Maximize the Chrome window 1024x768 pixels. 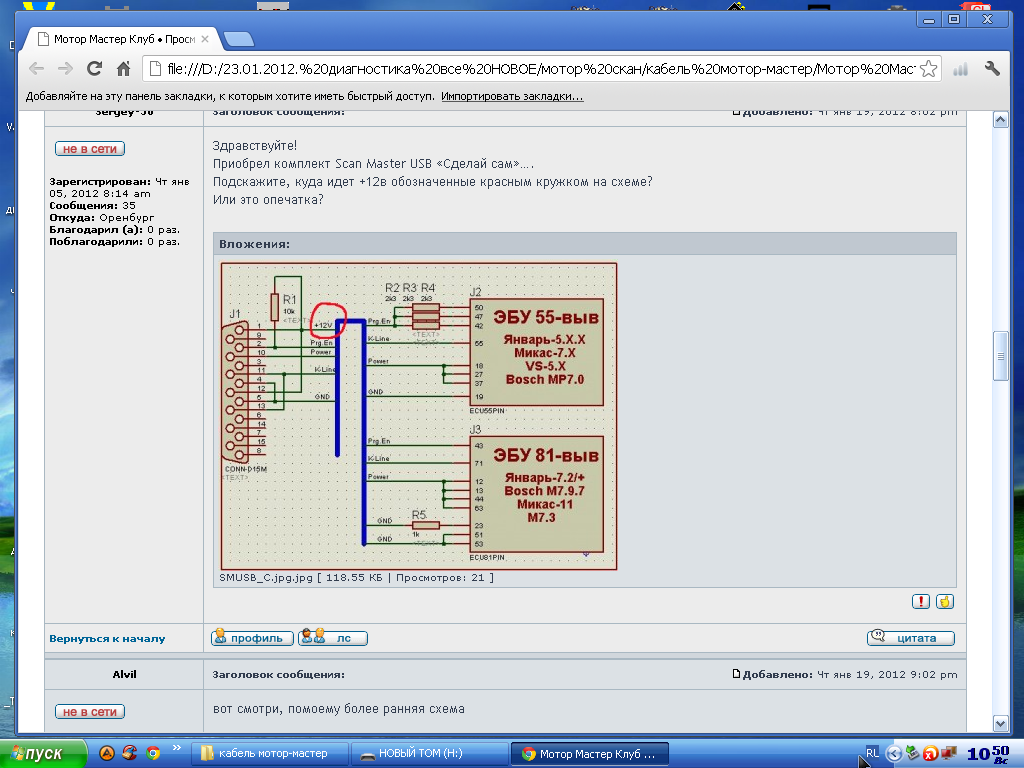[x=953, y=20]
